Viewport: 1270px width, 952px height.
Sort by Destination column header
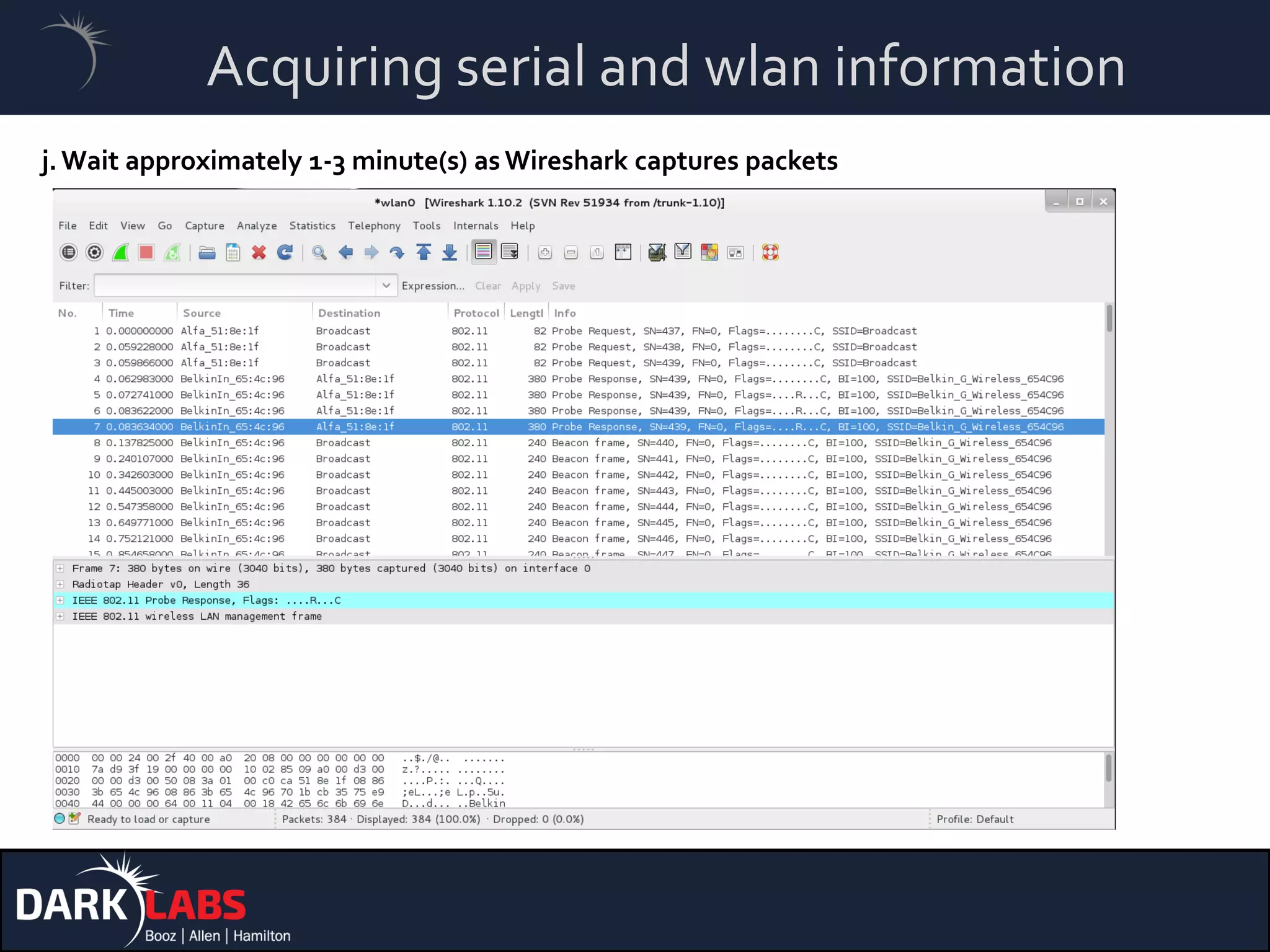pyautogui.click(x=380, y=313)
